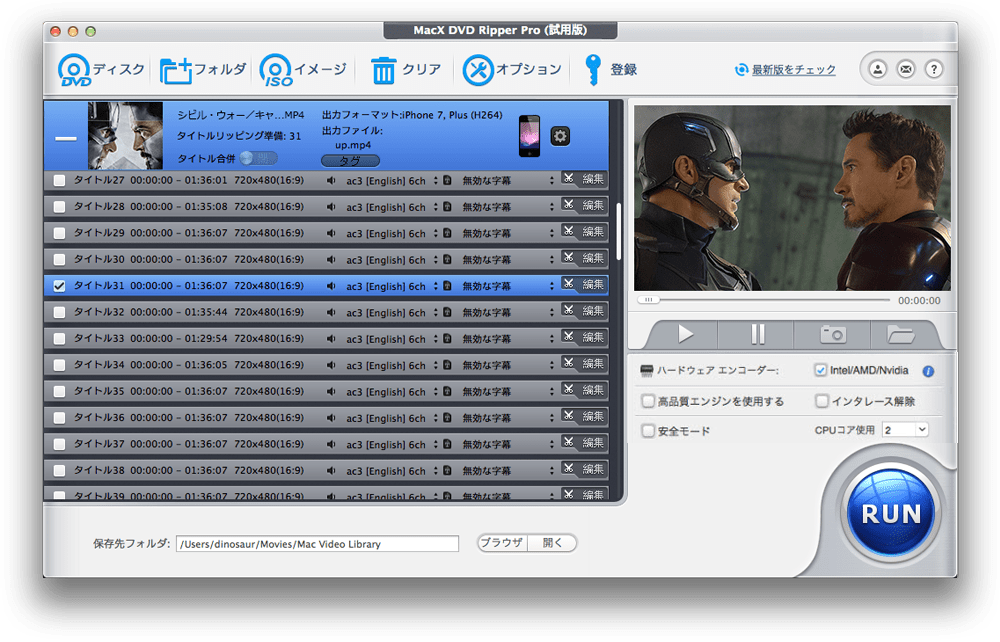
Task: Take snapshot with camera icon
Action: (833, 334)
